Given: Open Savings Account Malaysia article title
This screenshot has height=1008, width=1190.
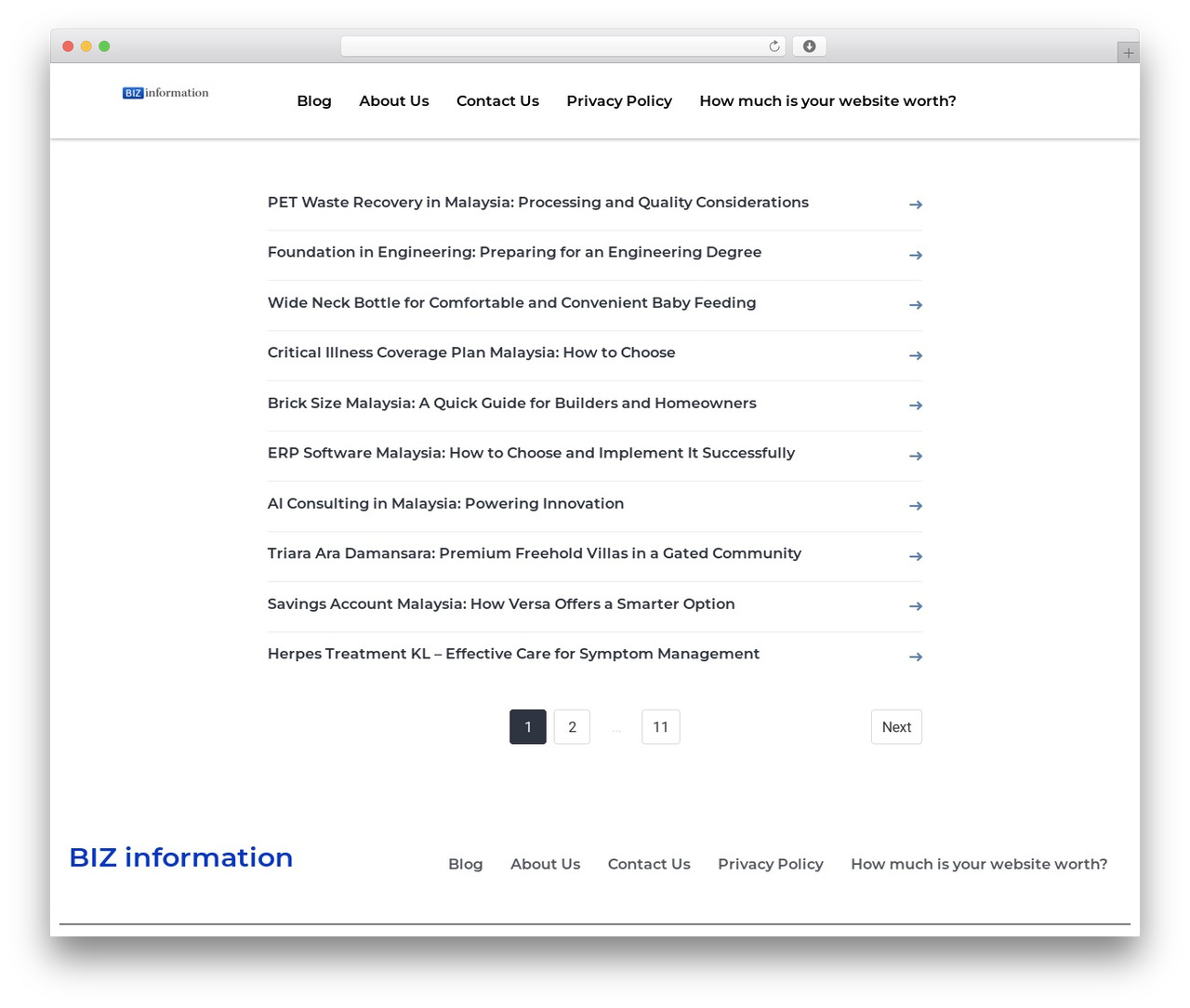Looking at the screenshot, I should click(x=501, y=604).
